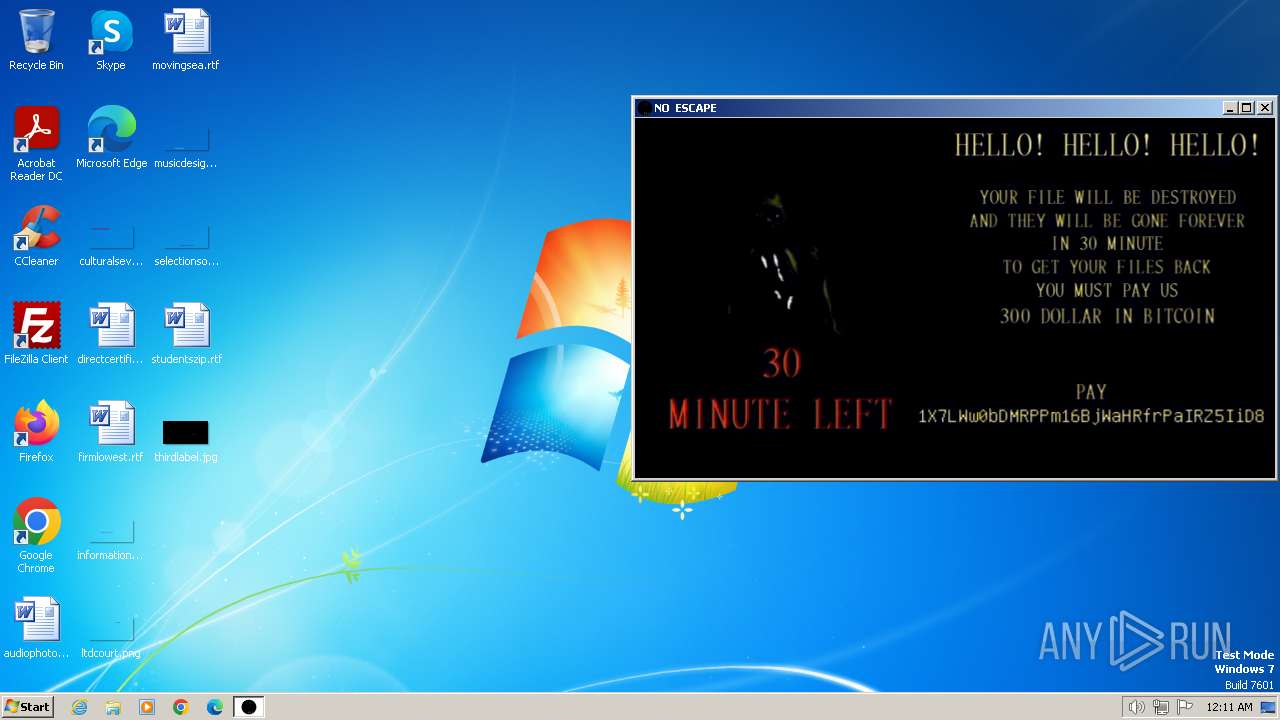Select the directcertifi... document icon
The width and height of the screenshot is (1280, 720).
[x=111, y=334]
